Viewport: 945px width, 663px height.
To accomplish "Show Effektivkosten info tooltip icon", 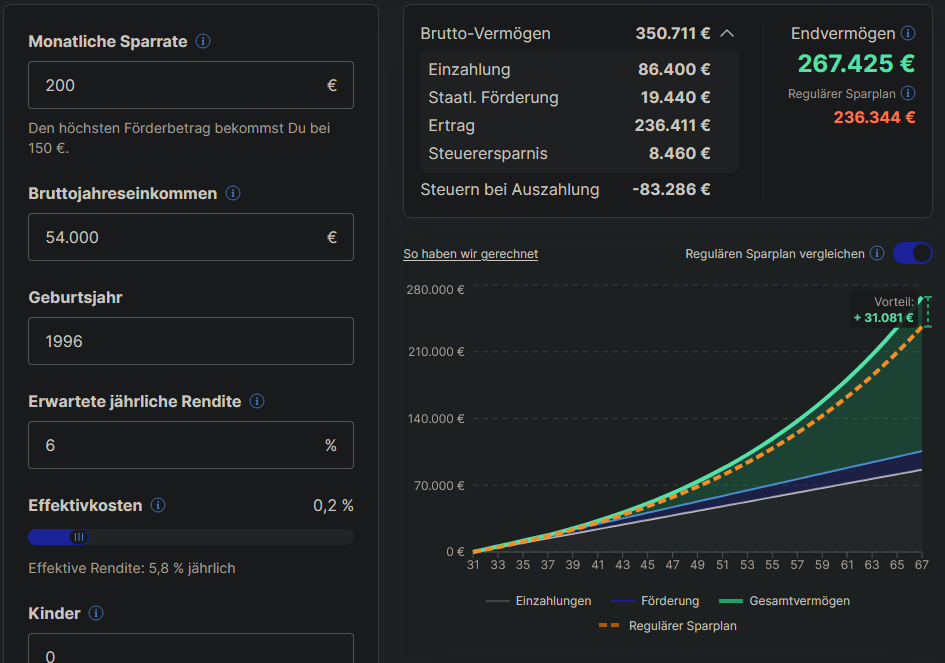I will click(x=158, y=506).
